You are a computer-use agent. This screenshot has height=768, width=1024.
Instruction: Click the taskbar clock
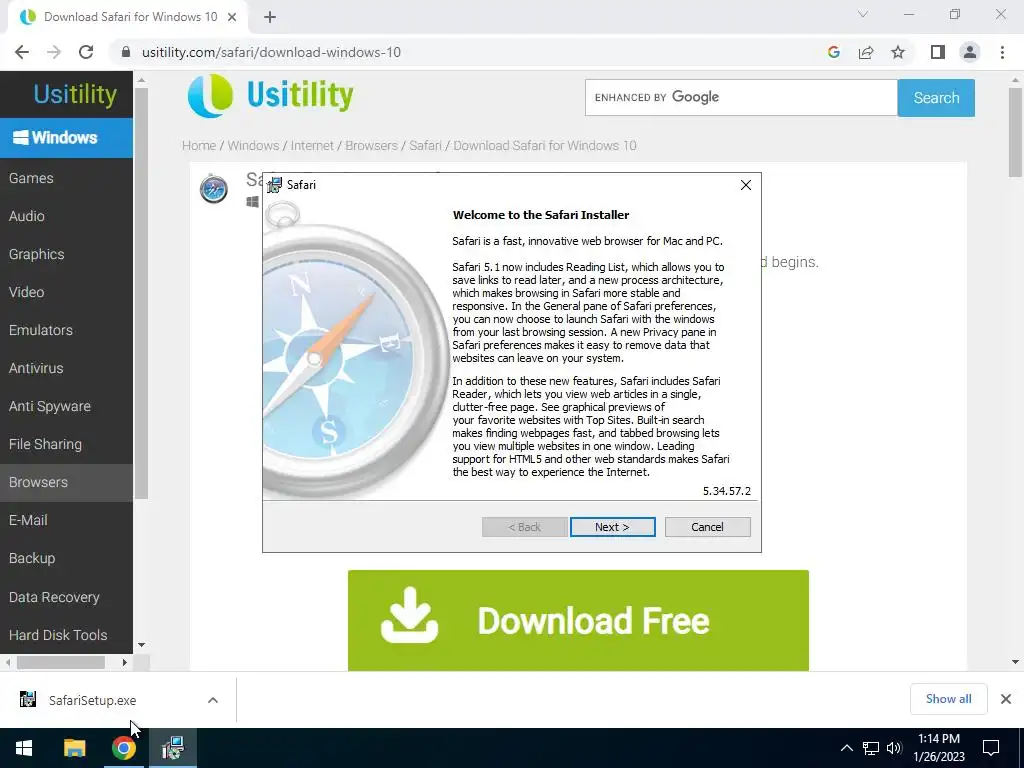coord(938,748)
